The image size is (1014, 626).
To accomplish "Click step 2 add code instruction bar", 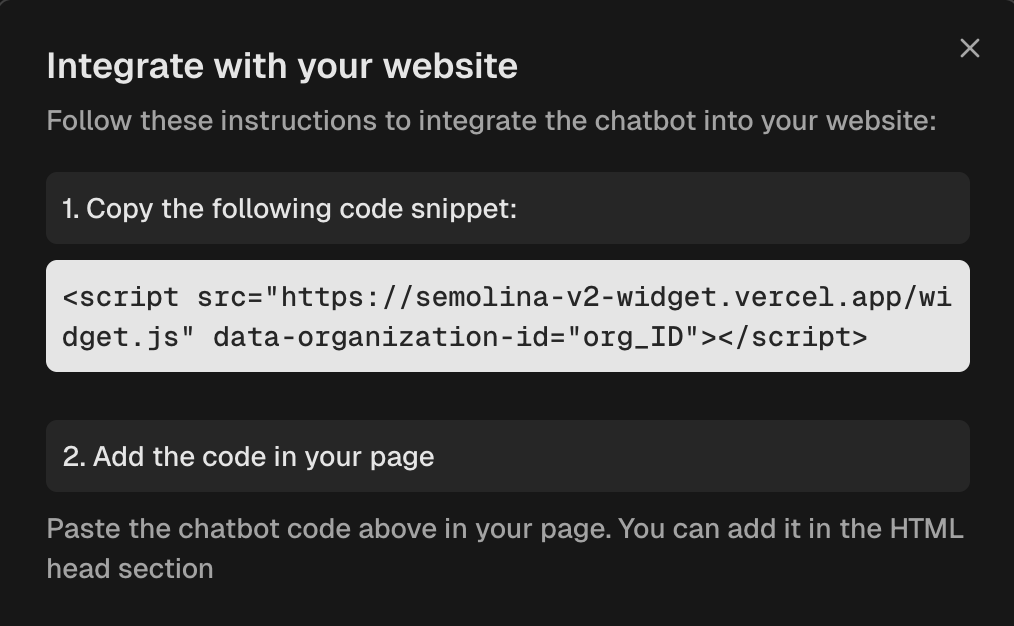I will coord(507,456).
